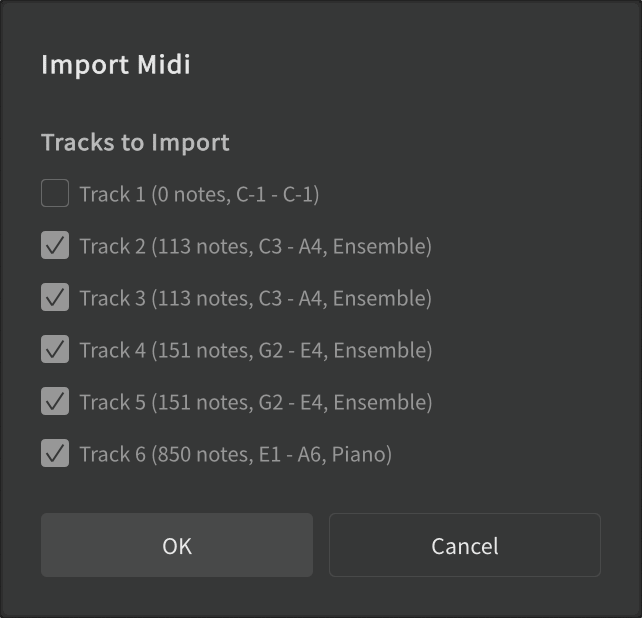This screenshot has width=642, height=618.
Task: Click the checkmark icon beside Track 6
Action: pyautogui.click(x=55, y=453)
